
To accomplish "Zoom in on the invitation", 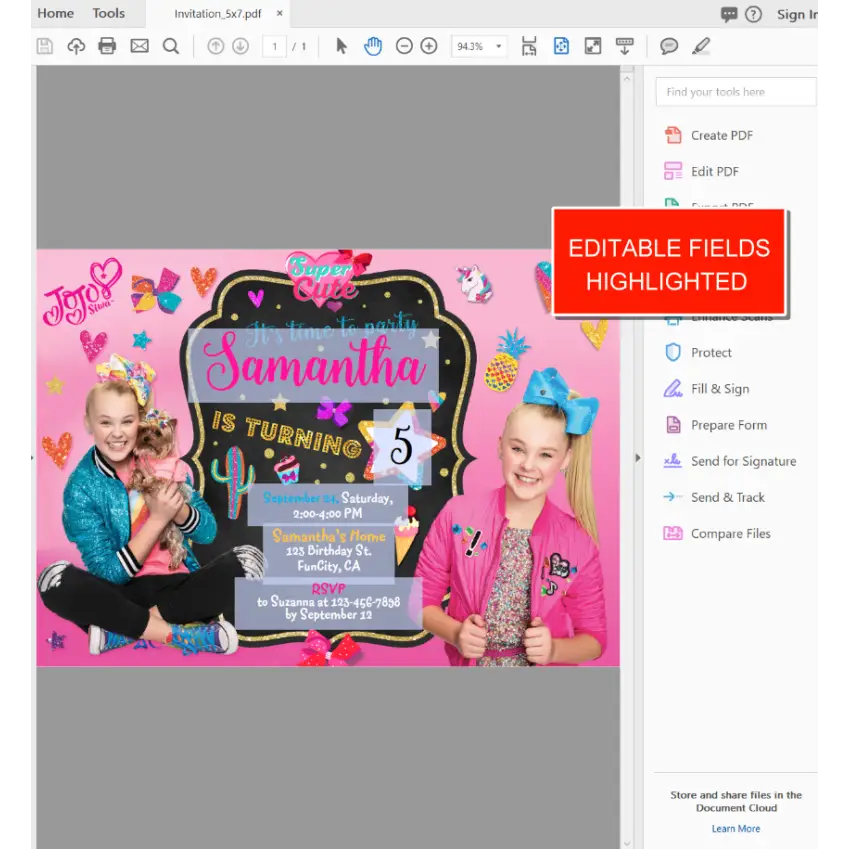I will point(428,46).
